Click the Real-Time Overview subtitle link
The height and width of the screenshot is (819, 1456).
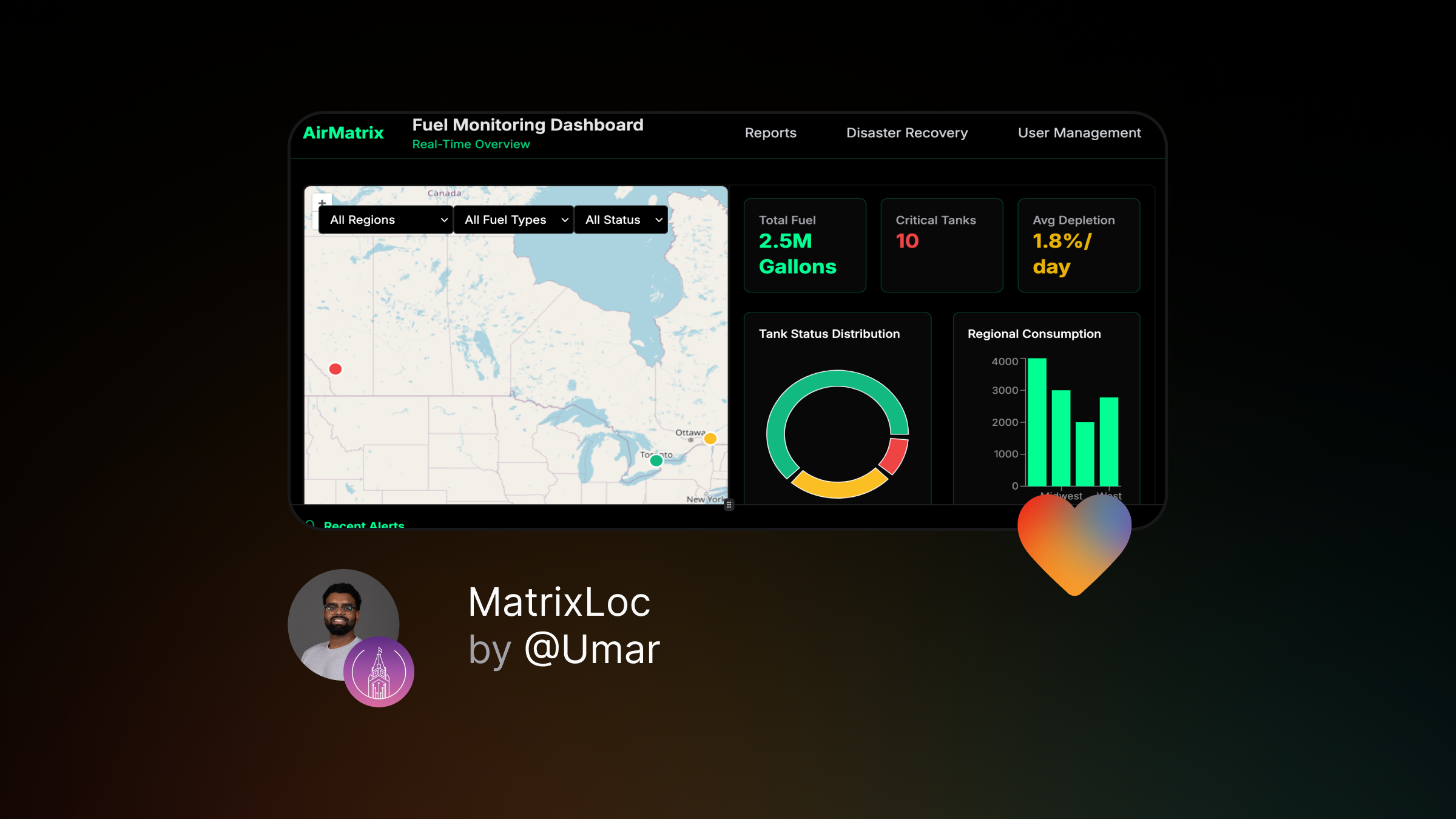click(471, 144)
